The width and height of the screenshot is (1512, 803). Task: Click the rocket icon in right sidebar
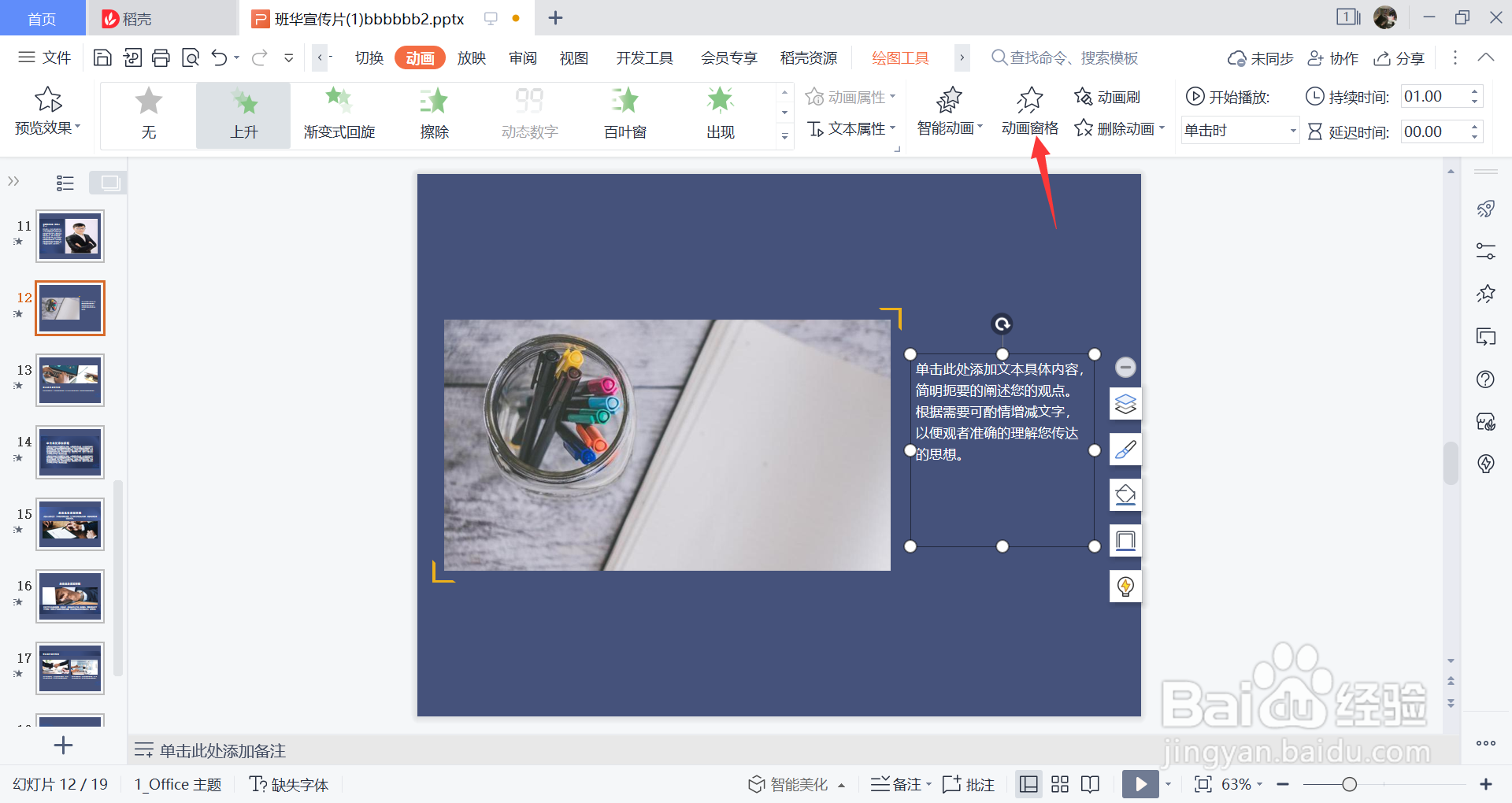point(1486,209)
